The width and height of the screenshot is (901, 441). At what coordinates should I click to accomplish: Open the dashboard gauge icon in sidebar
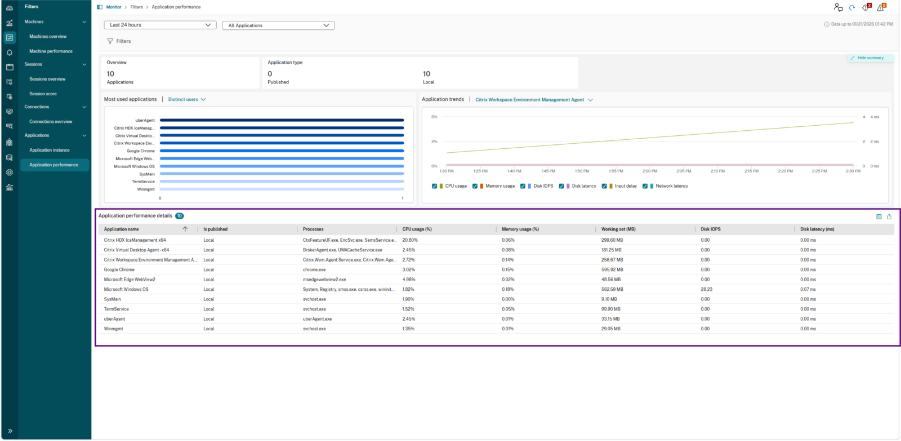pos(9,8)
